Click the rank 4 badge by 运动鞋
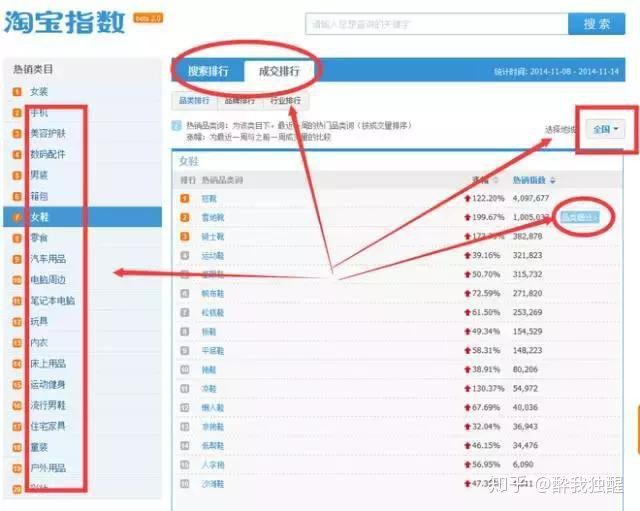This screenshot has height=511, width=640. coord(185,256)
